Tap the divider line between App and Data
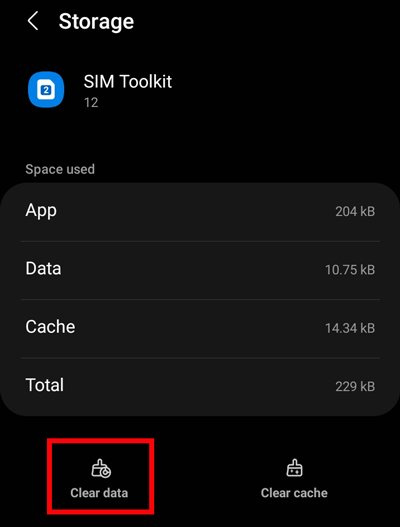 tap(200, 241)
